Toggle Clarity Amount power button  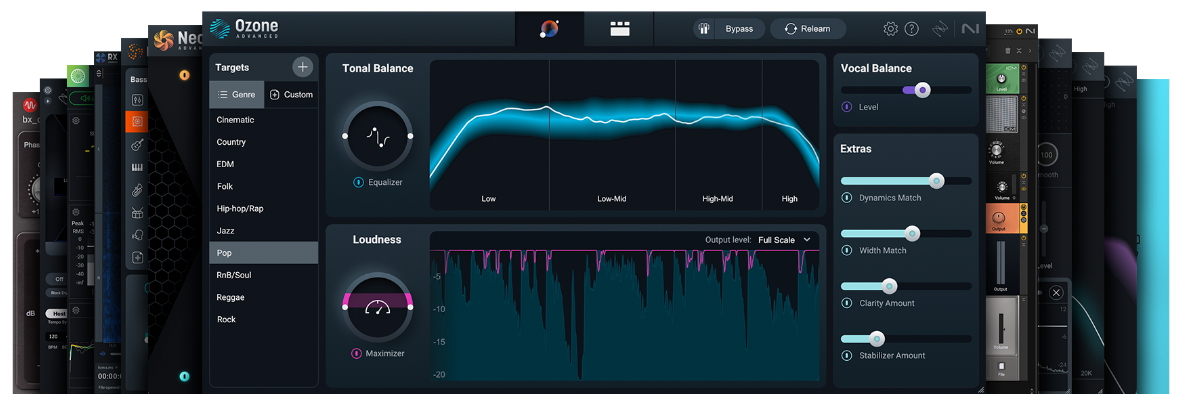(847, 303)
